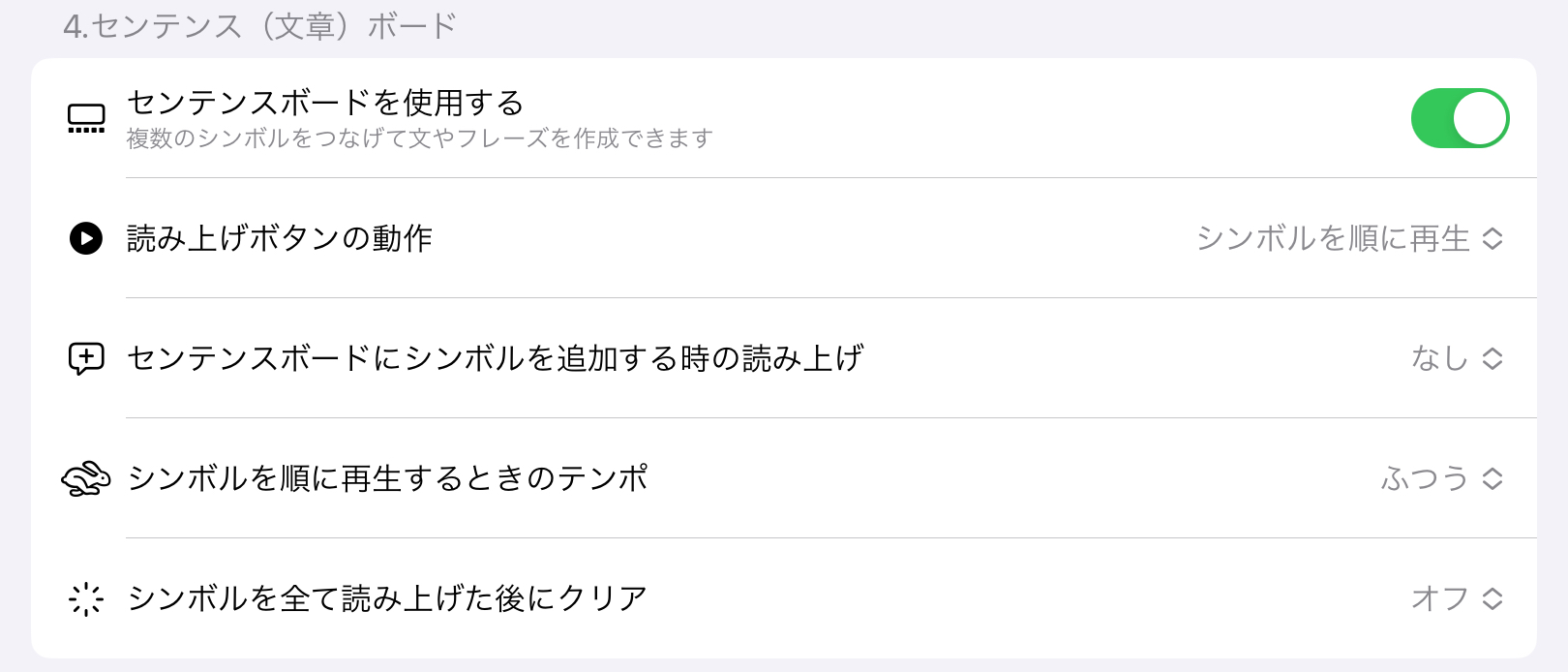Click the clear/sparkle icon beside シンボルを全て読み上げた後にクリア
This screenshot has width=1568, height=672.
tap(85, 598)
